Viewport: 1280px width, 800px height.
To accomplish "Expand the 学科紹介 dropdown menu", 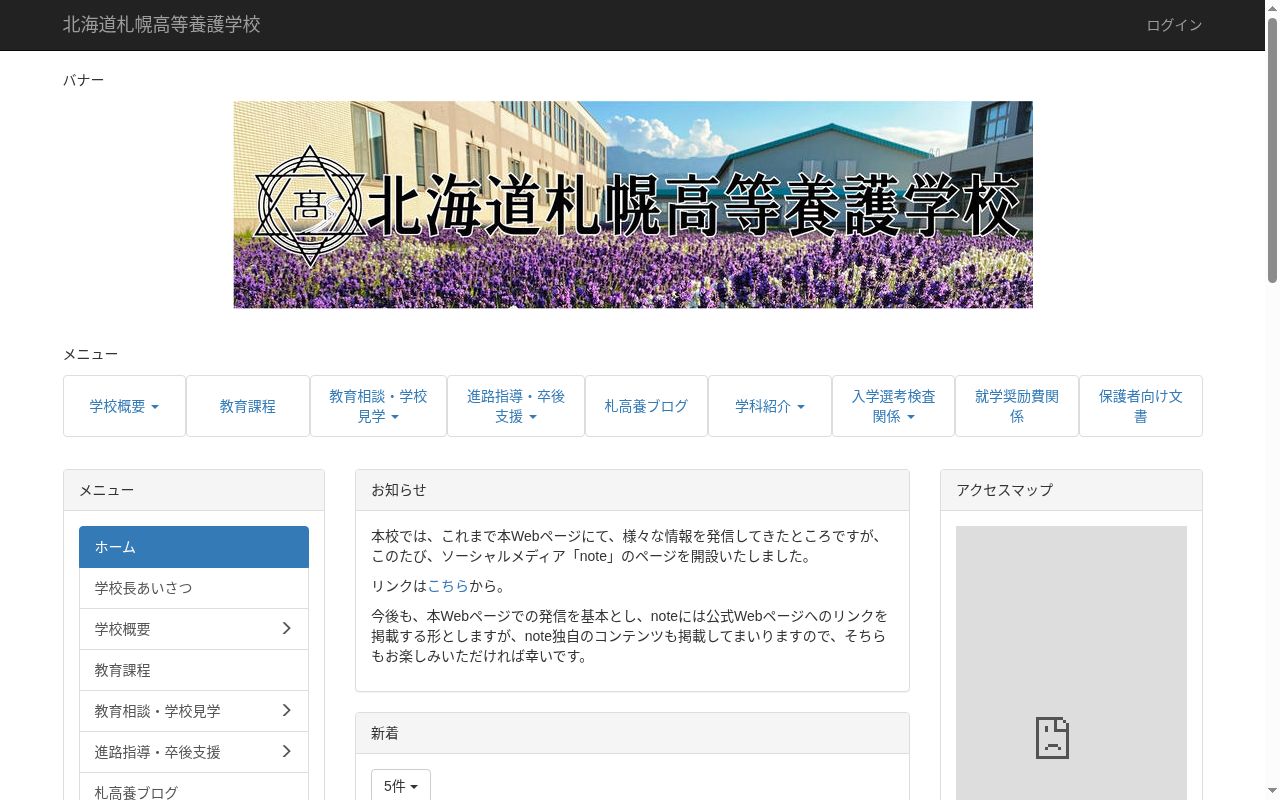I will tap(770, 406).
